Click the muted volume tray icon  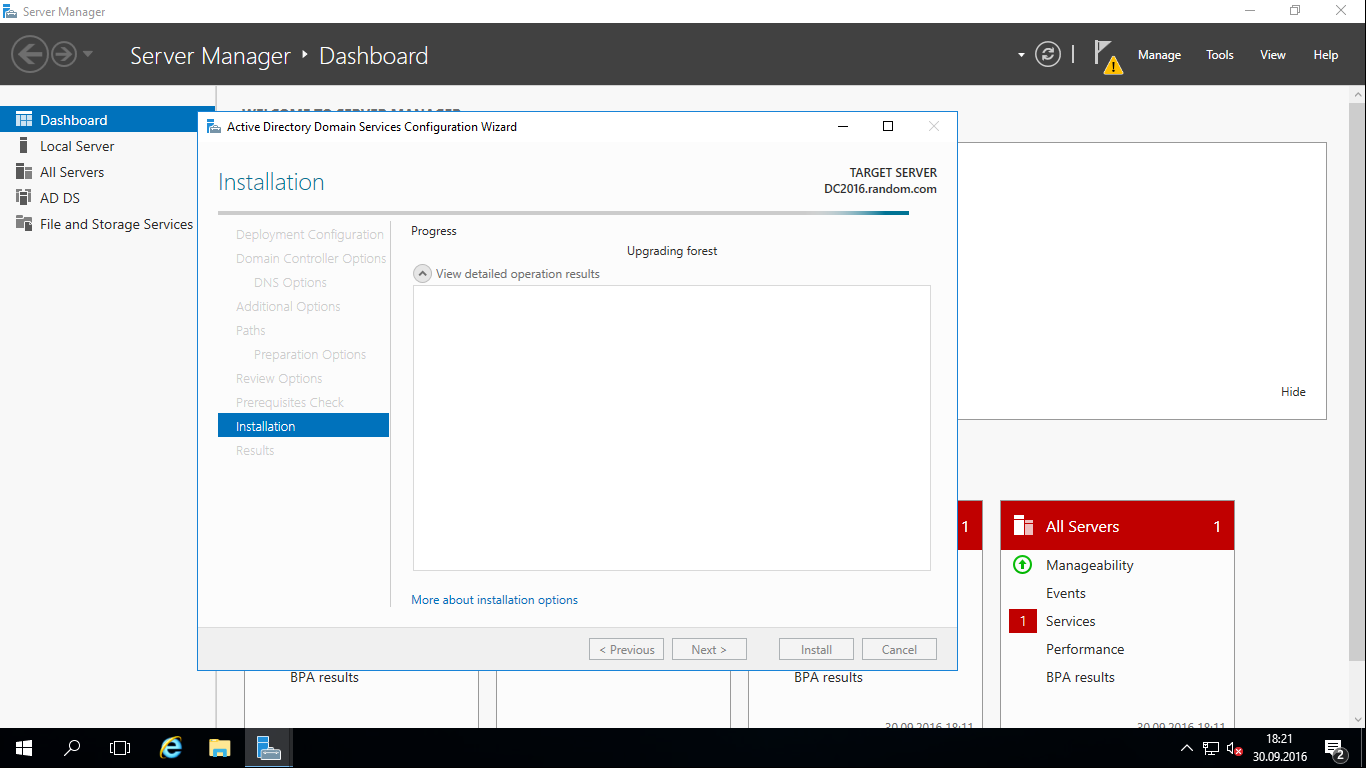1235,748
